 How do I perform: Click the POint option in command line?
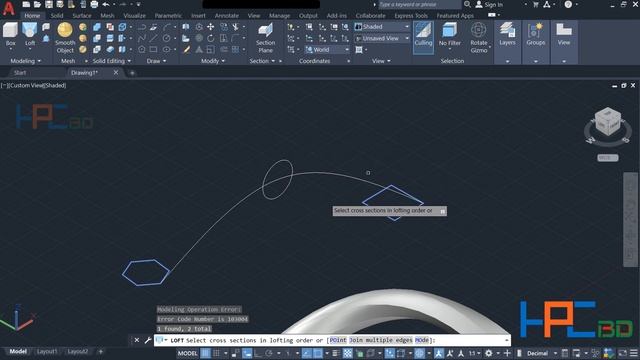338,340
